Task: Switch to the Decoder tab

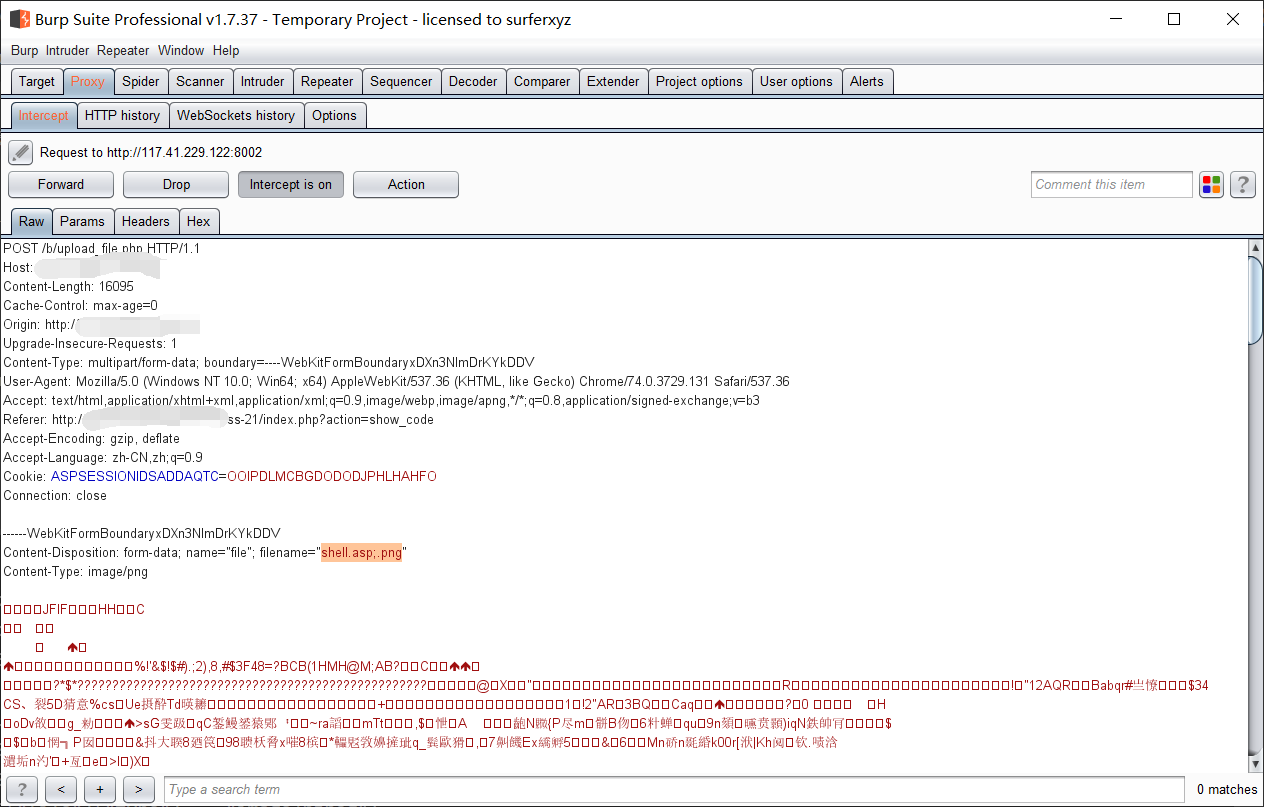Action: 473,82
